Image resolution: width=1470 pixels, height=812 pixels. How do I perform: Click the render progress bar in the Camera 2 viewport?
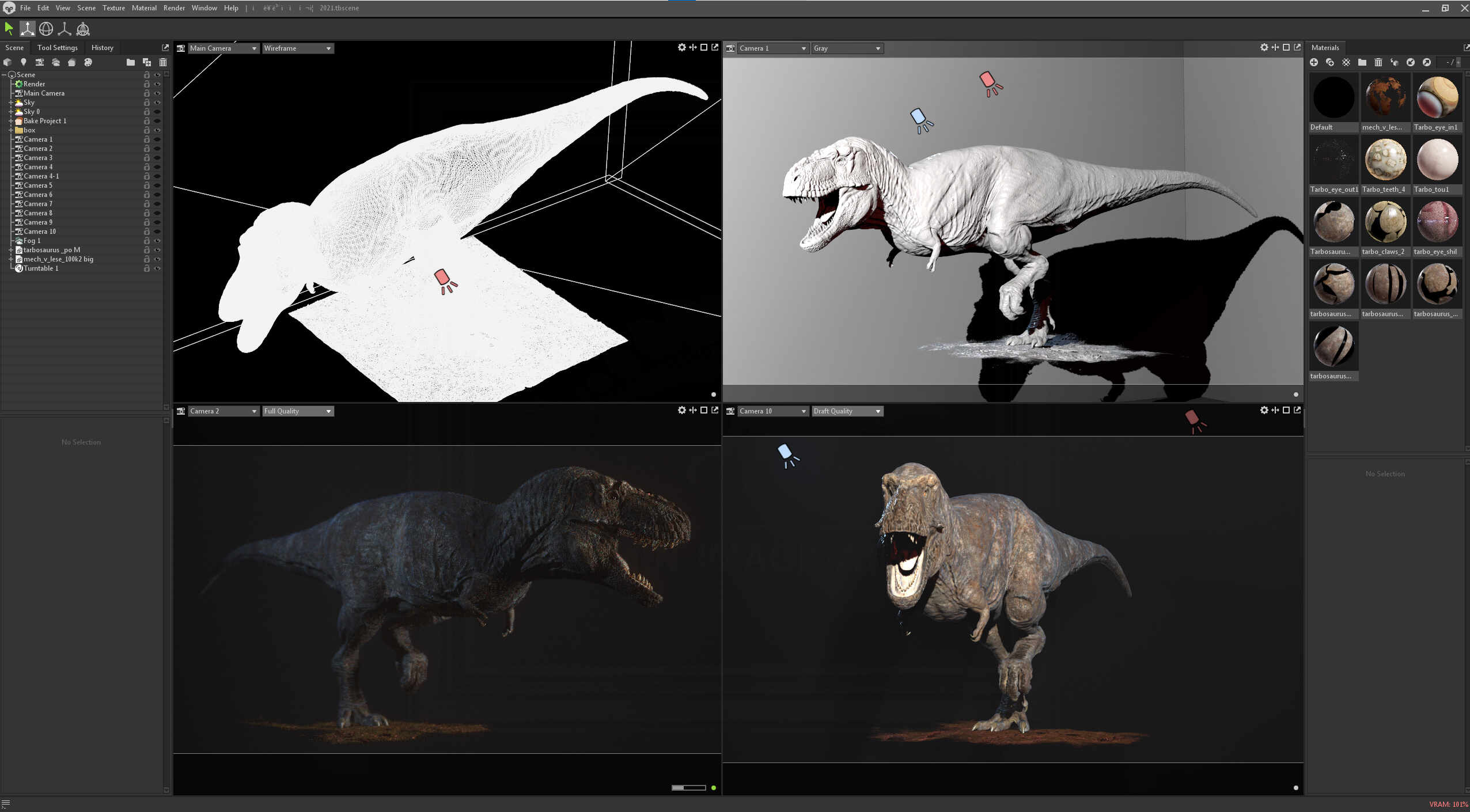coord(689,788)
